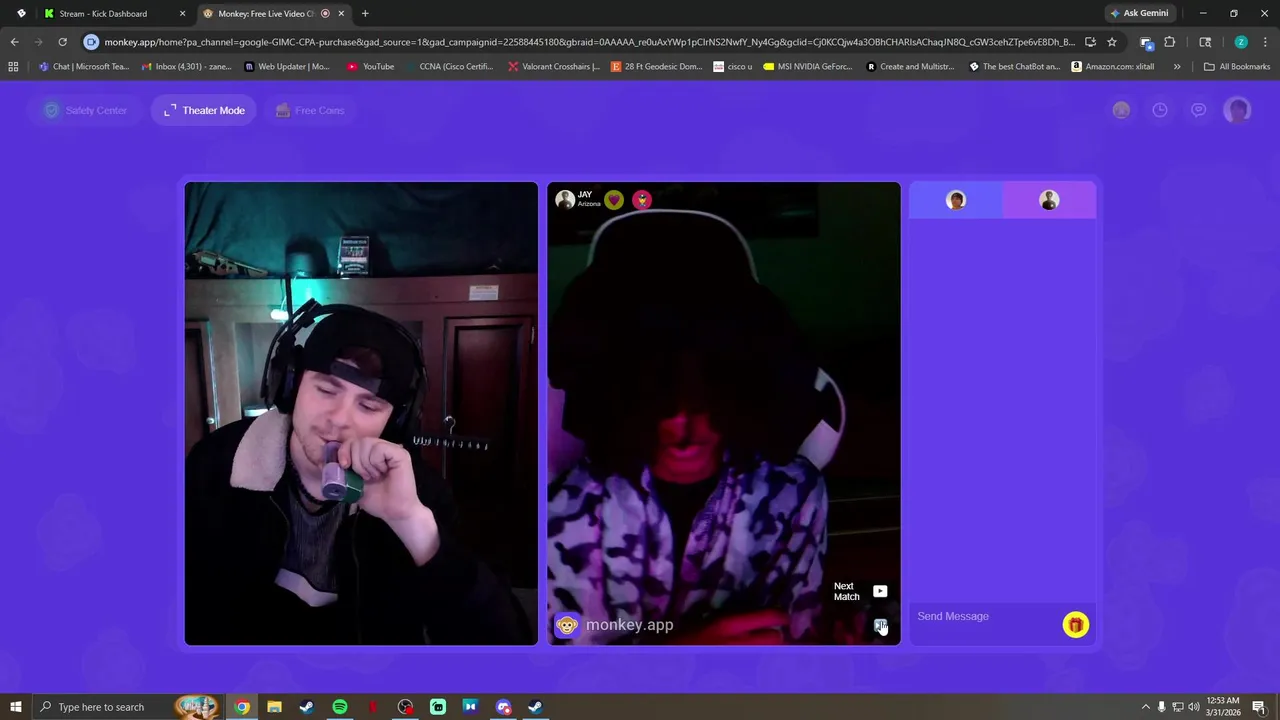Send a gift with the yellow gift icon
The image size is (1280, 720).
pyautogui.click(x=1075, y=625)
